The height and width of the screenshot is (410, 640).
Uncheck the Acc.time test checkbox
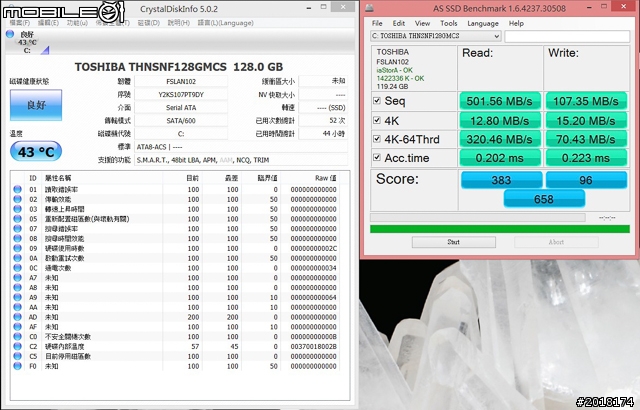(377, 157)
